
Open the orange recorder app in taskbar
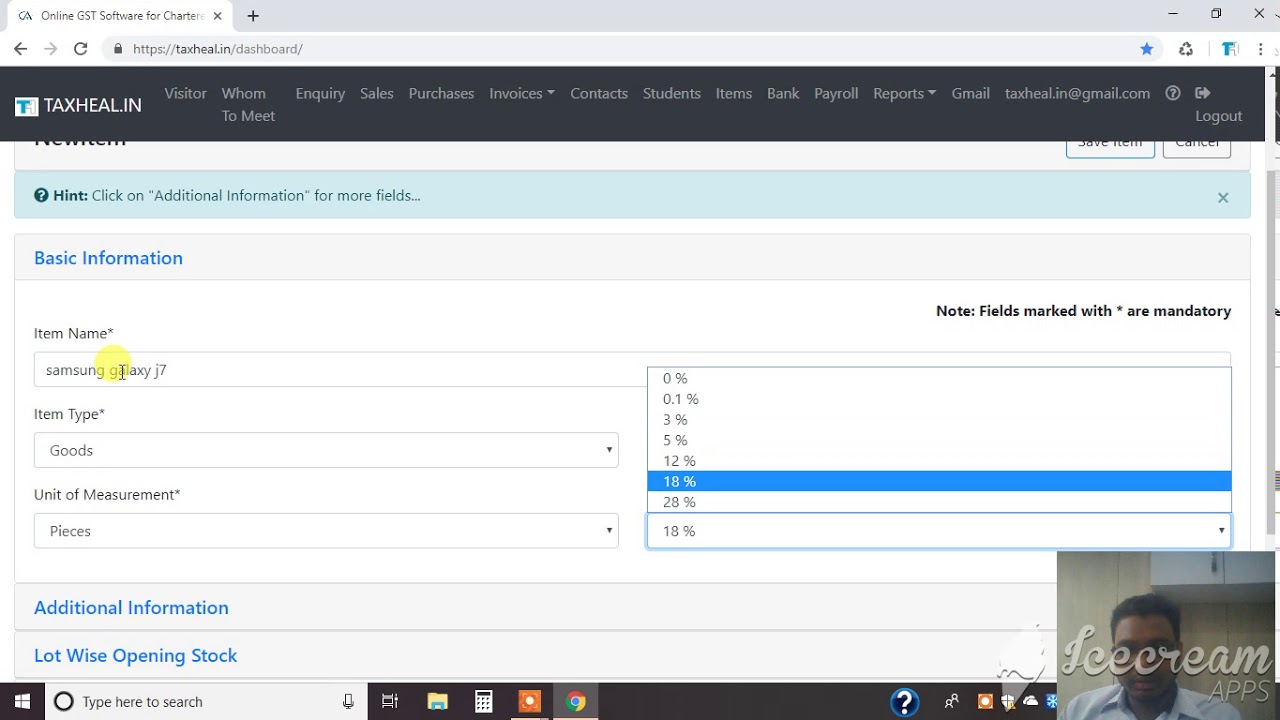529,701
